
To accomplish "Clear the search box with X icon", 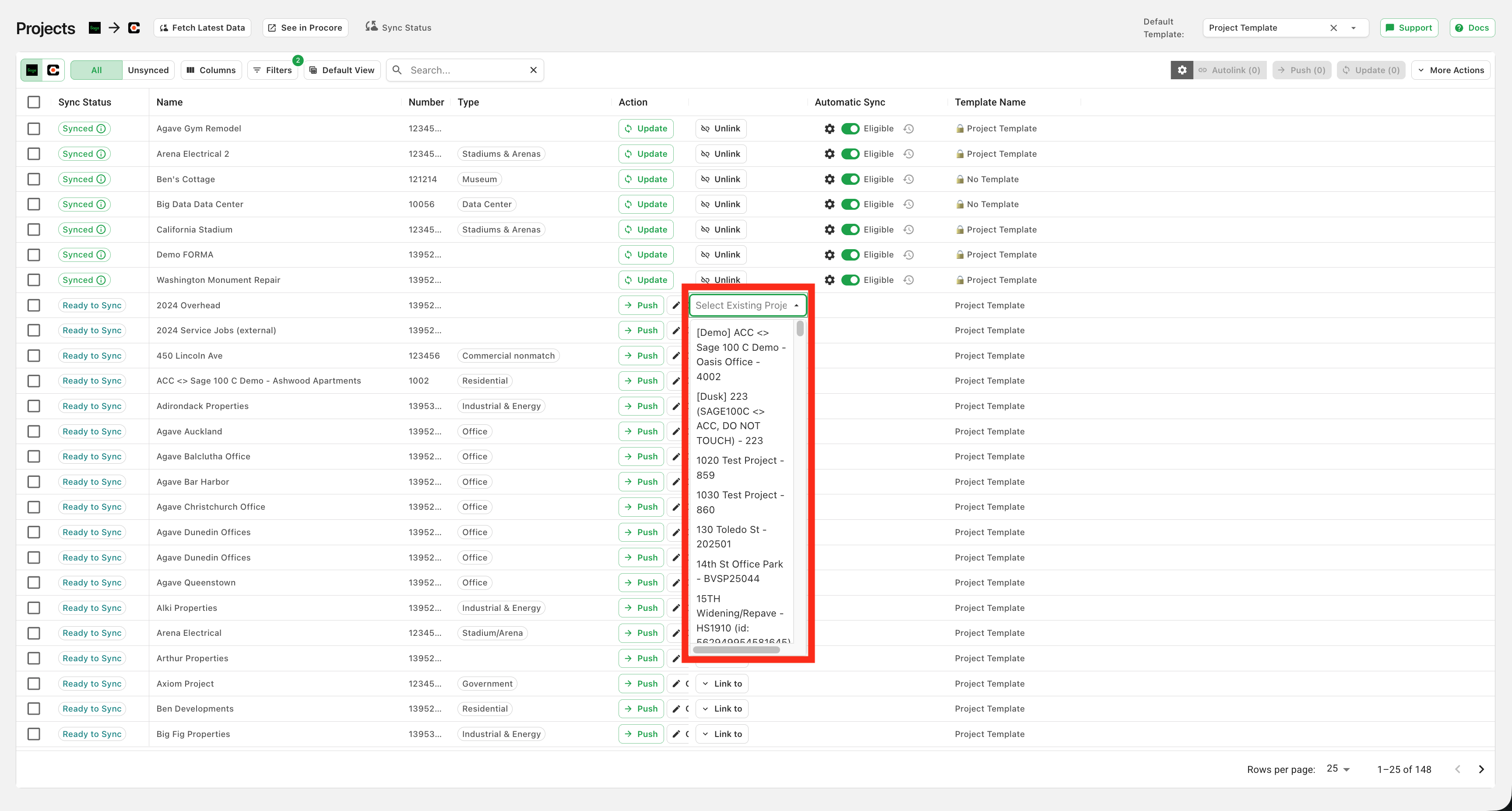I will 533,70.
